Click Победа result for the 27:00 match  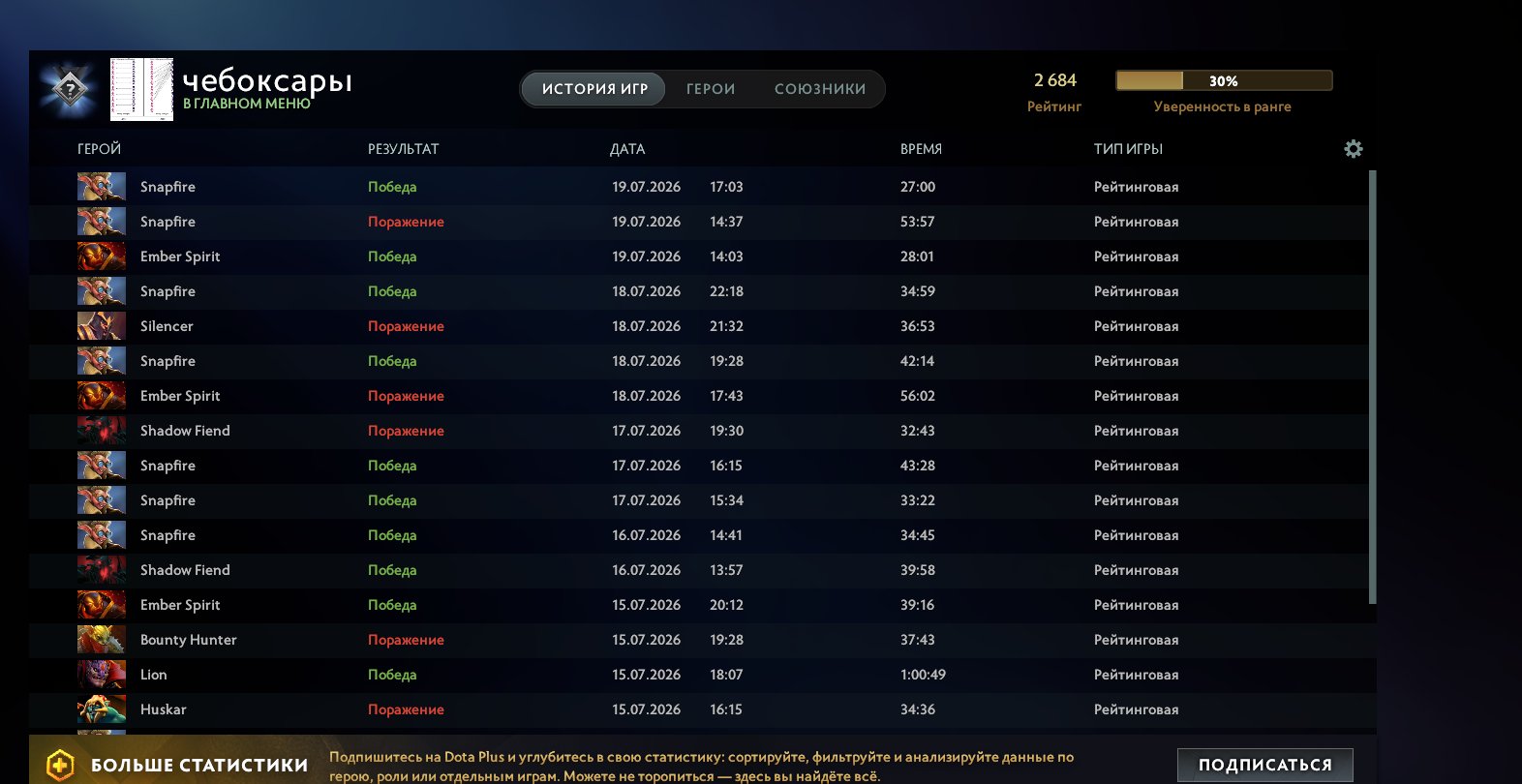[392, 187]
